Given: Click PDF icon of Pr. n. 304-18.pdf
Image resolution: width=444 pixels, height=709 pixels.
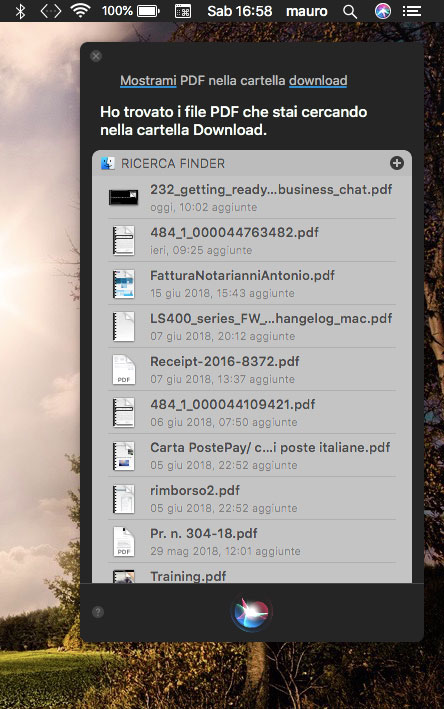Looking at the screenshot, I should (123, 542).
